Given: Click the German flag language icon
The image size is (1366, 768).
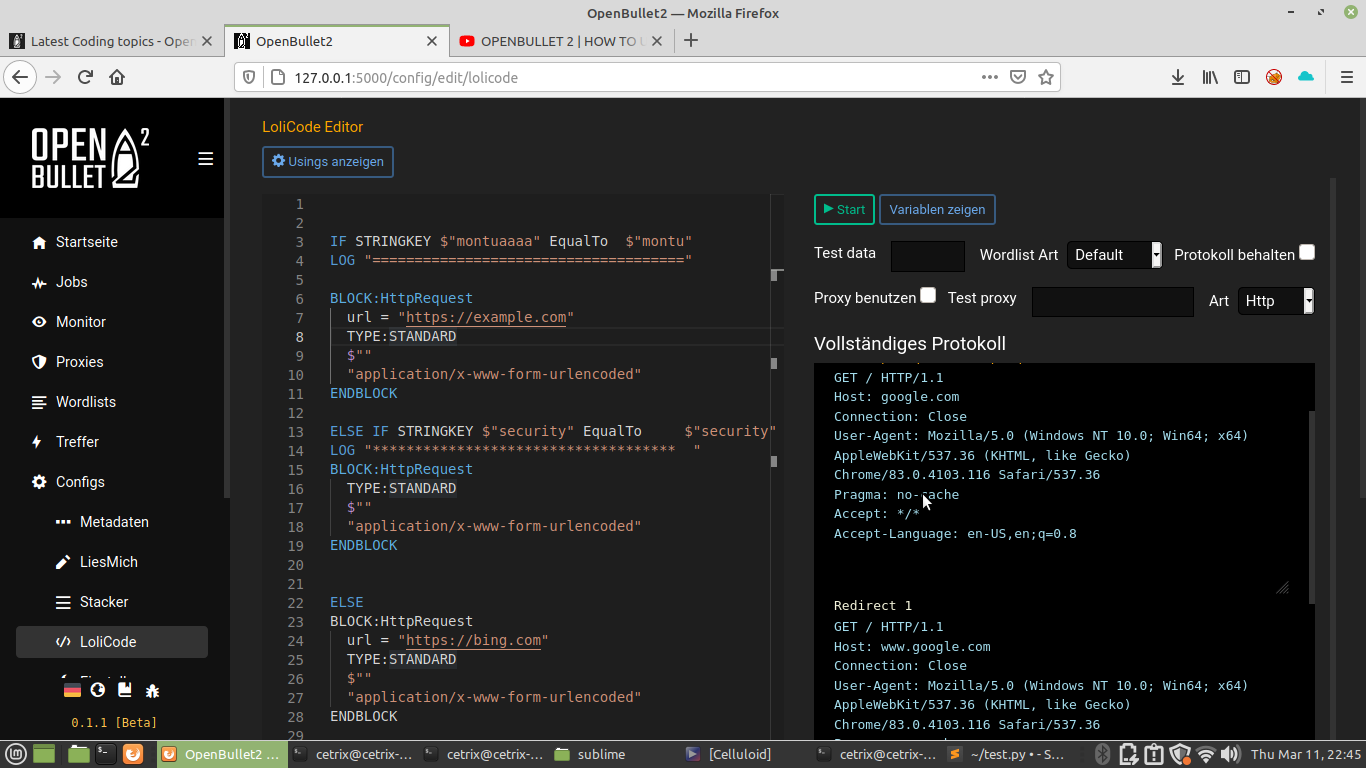Looking at the screenshot, I should [72, 690].
